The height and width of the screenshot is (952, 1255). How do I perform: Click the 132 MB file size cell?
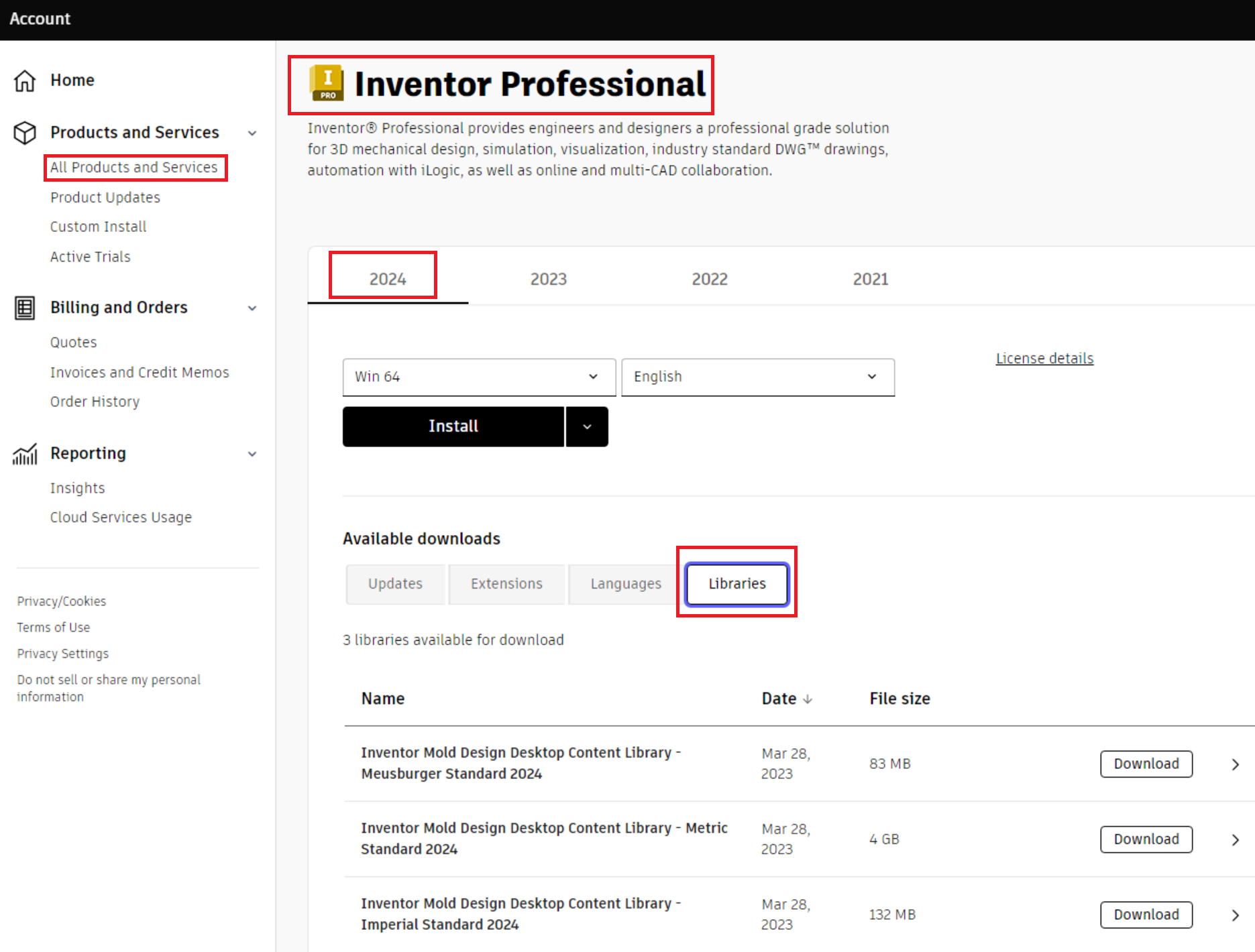893,915
